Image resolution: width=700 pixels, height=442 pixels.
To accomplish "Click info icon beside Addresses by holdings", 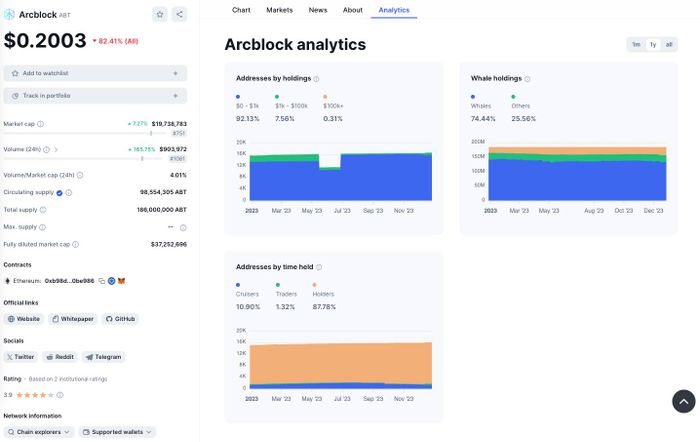I will 316,79.
